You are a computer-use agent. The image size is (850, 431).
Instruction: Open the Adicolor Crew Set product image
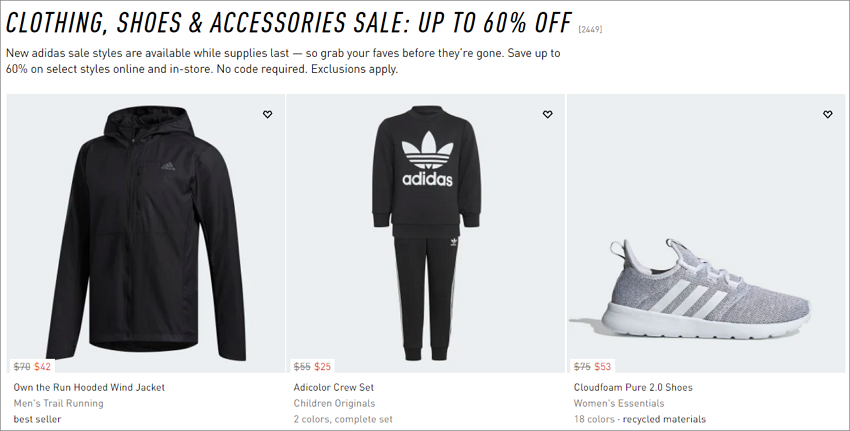[x=426, y=233]
